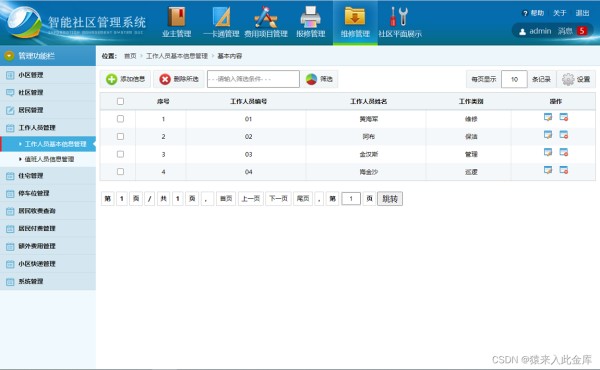Toggle the select-all header checkbox

120,101
